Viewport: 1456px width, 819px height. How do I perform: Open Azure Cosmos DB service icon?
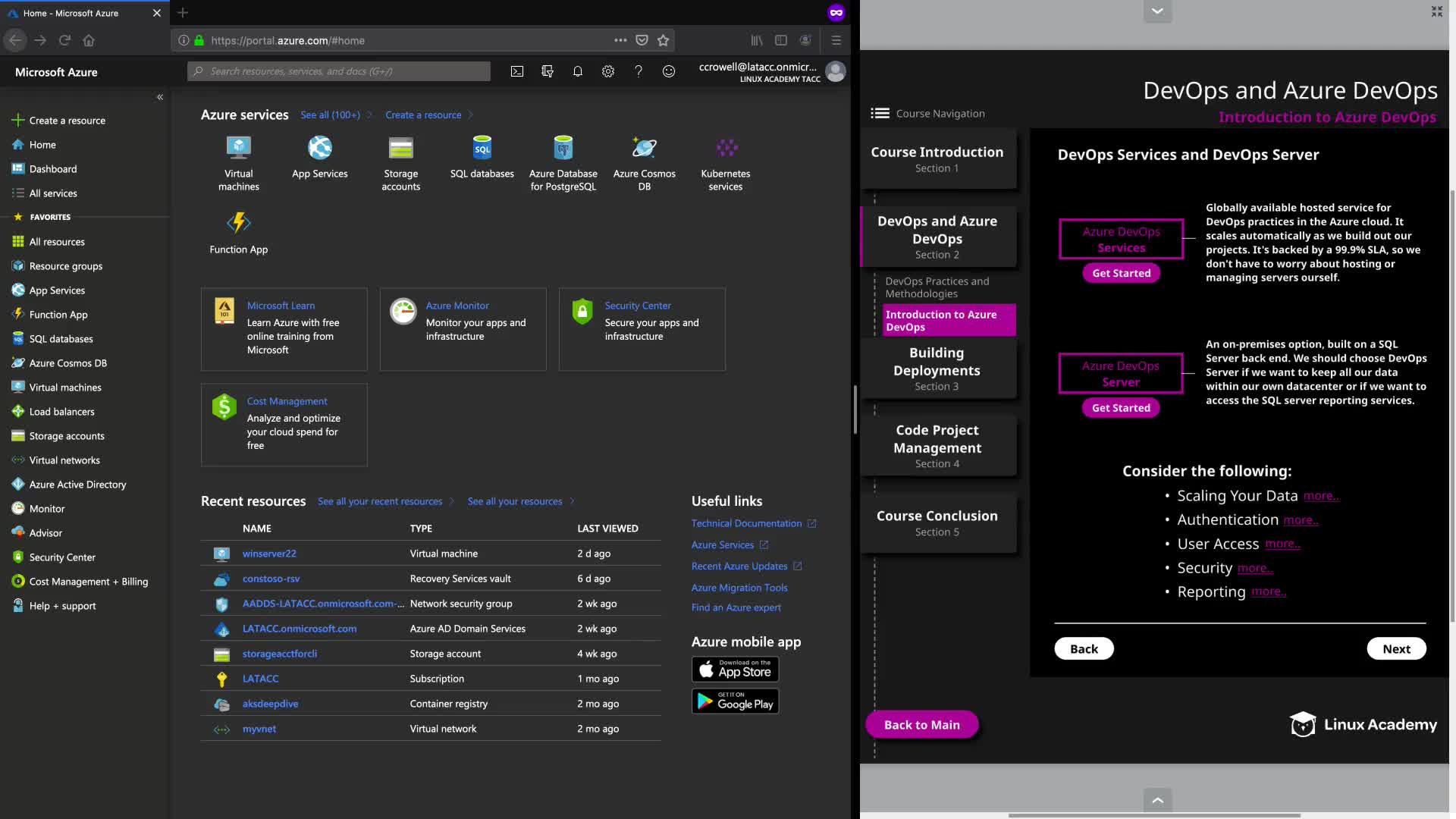coord(644,148)
